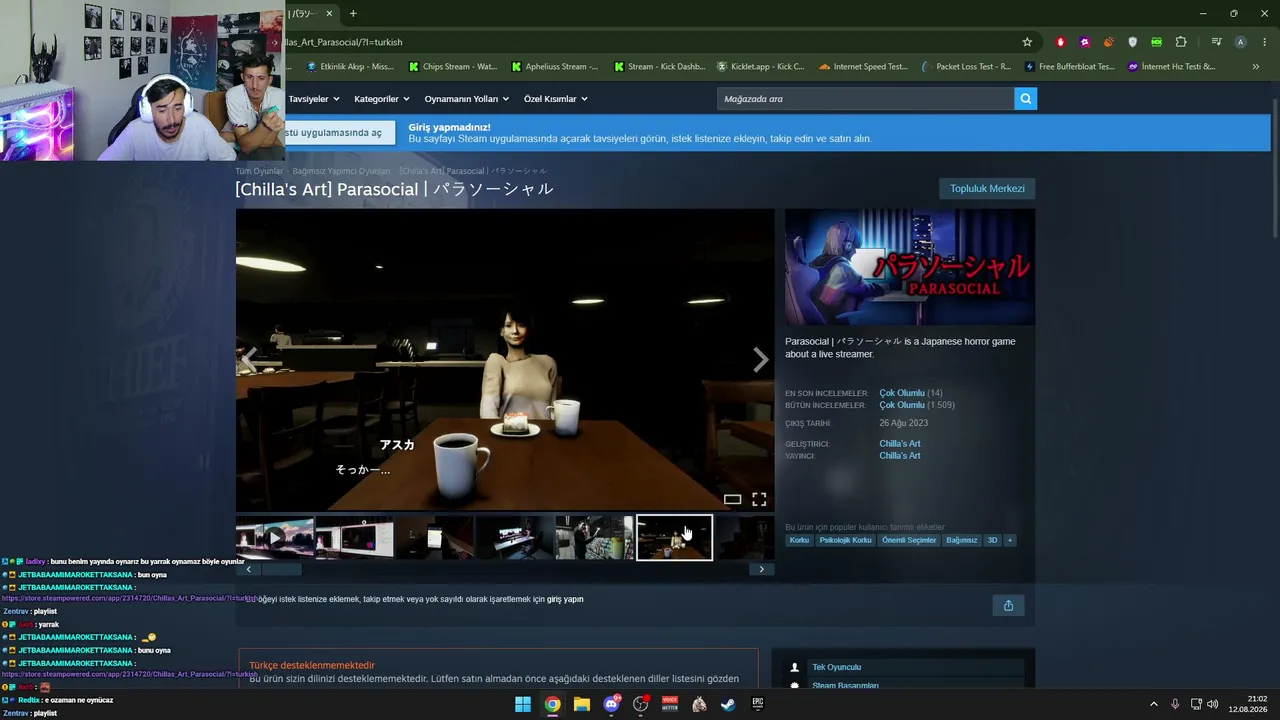Toggle fullscreen on the screenshot viewer

click(x=759, y=499)
